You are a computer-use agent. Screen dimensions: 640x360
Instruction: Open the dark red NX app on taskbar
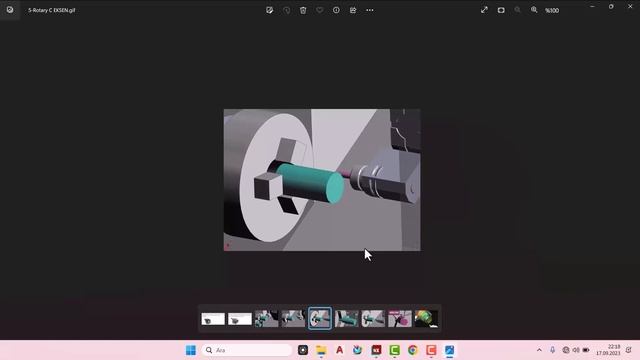point(376,350)
